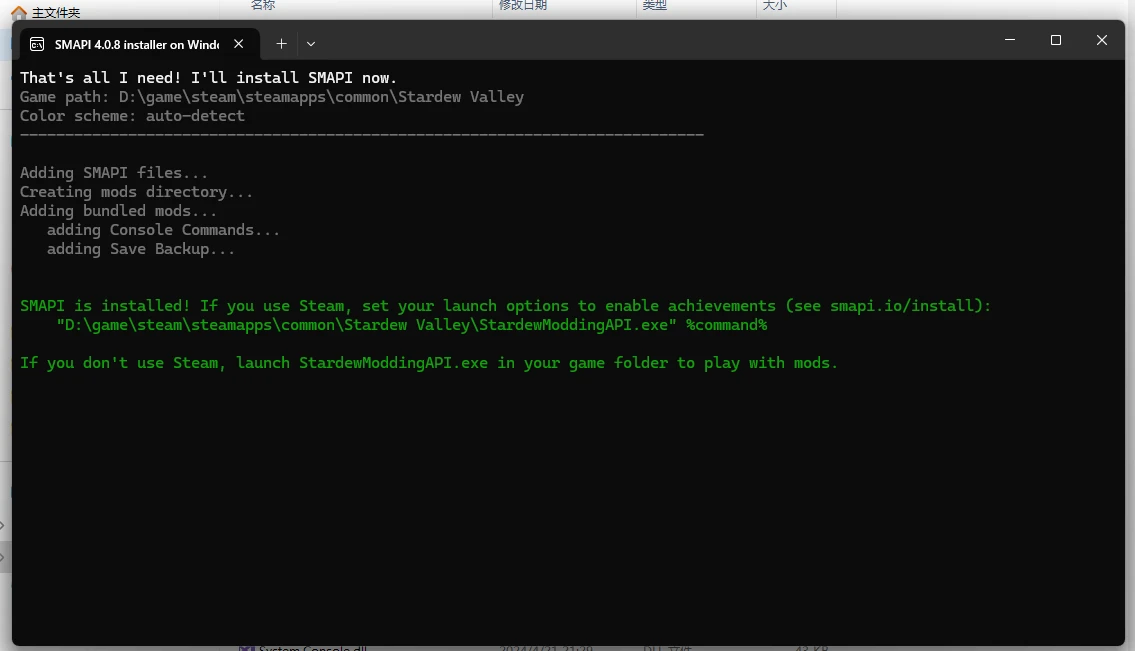Viewport: 1135px width, 651px height.
Task: Click the 'Color scheme: auto-detect' line
Action: 132,116
